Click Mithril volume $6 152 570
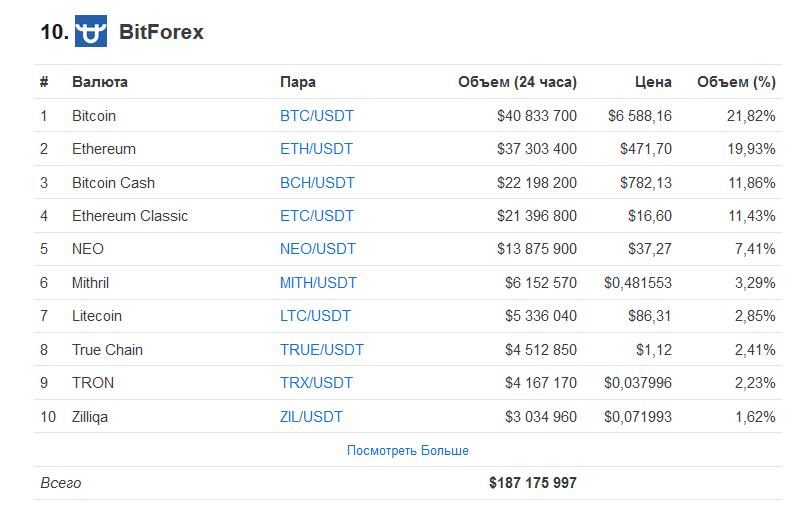The image size is (810, 510). 541,283
